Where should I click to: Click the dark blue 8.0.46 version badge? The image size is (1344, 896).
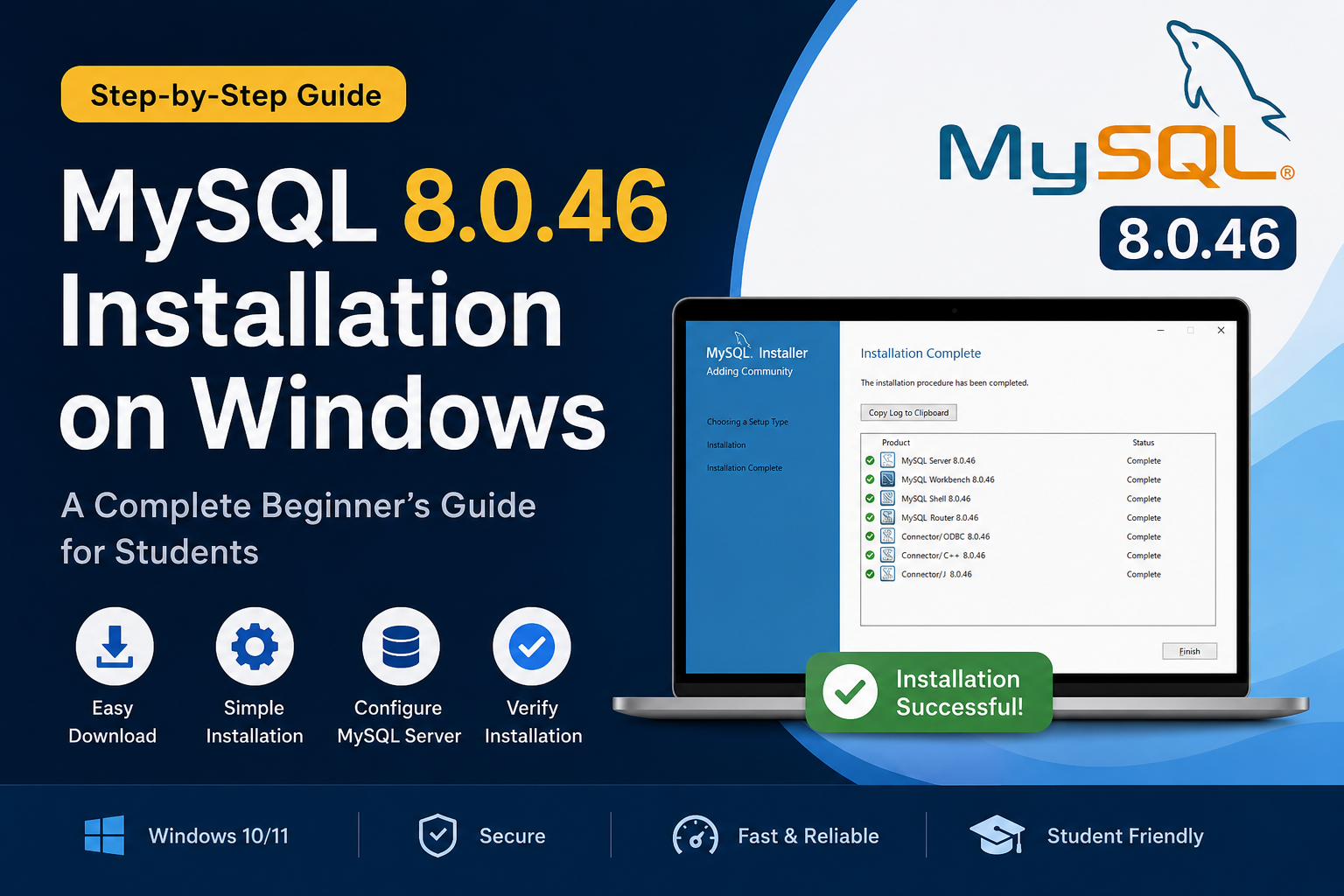point(1198,238)
